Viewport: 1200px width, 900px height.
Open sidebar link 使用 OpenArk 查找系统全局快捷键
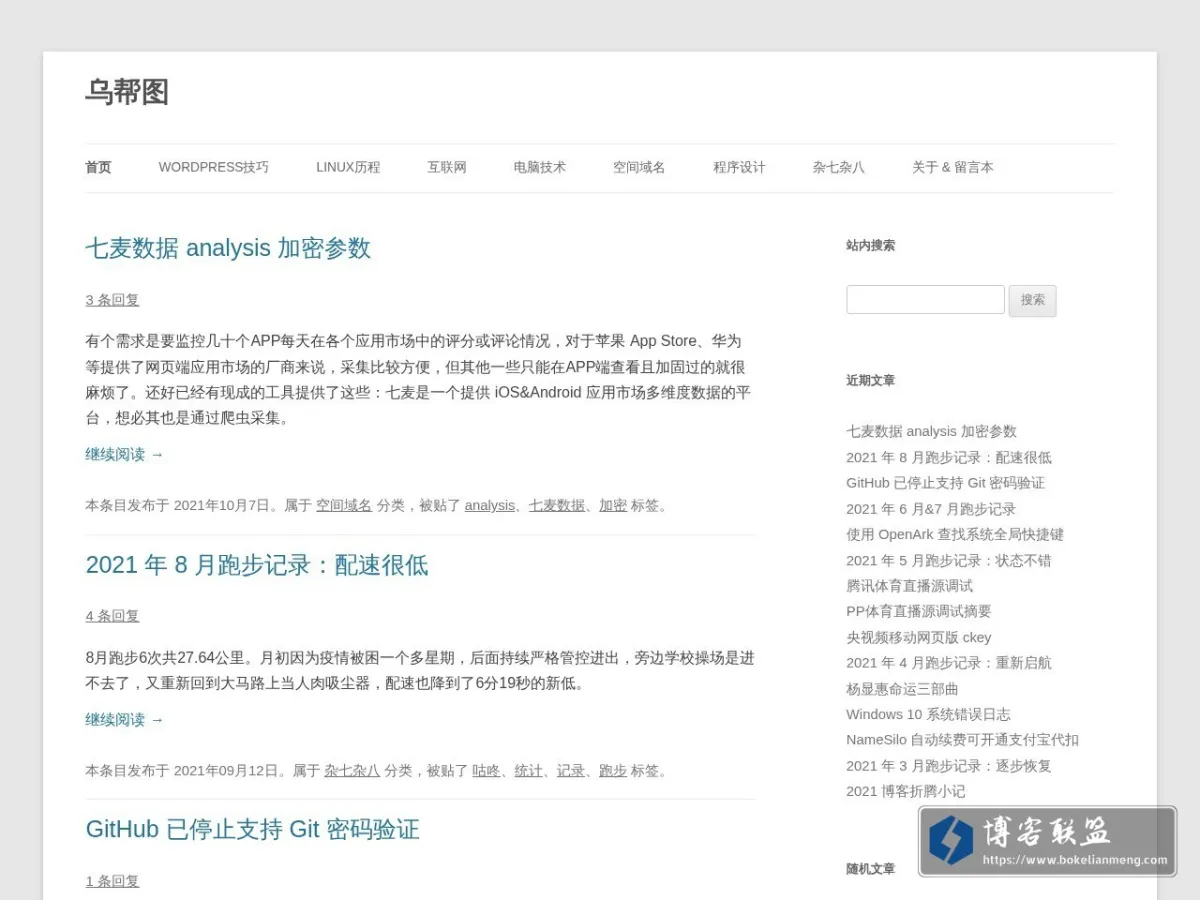[x=955, y=534]
